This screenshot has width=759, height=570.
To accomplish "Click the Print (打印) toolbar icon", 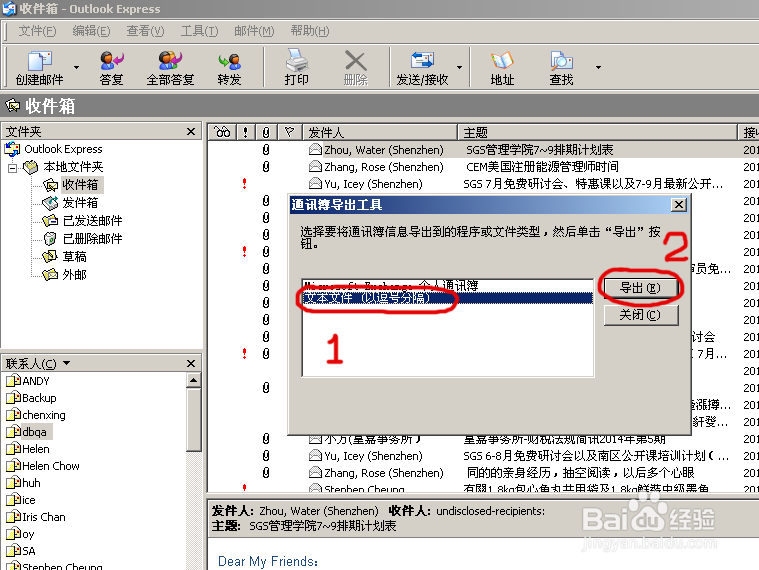I will (x=296, y=67).
